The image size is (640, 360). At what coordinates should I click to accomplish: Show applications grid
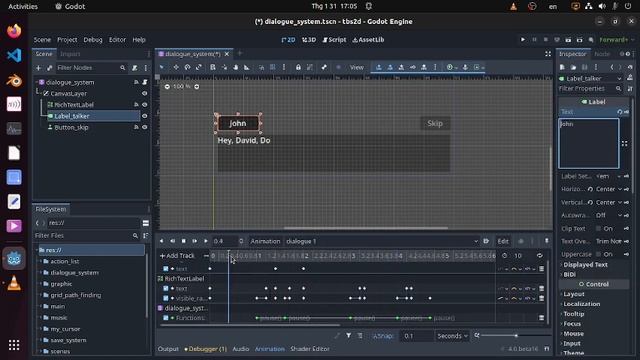(14, 345)
